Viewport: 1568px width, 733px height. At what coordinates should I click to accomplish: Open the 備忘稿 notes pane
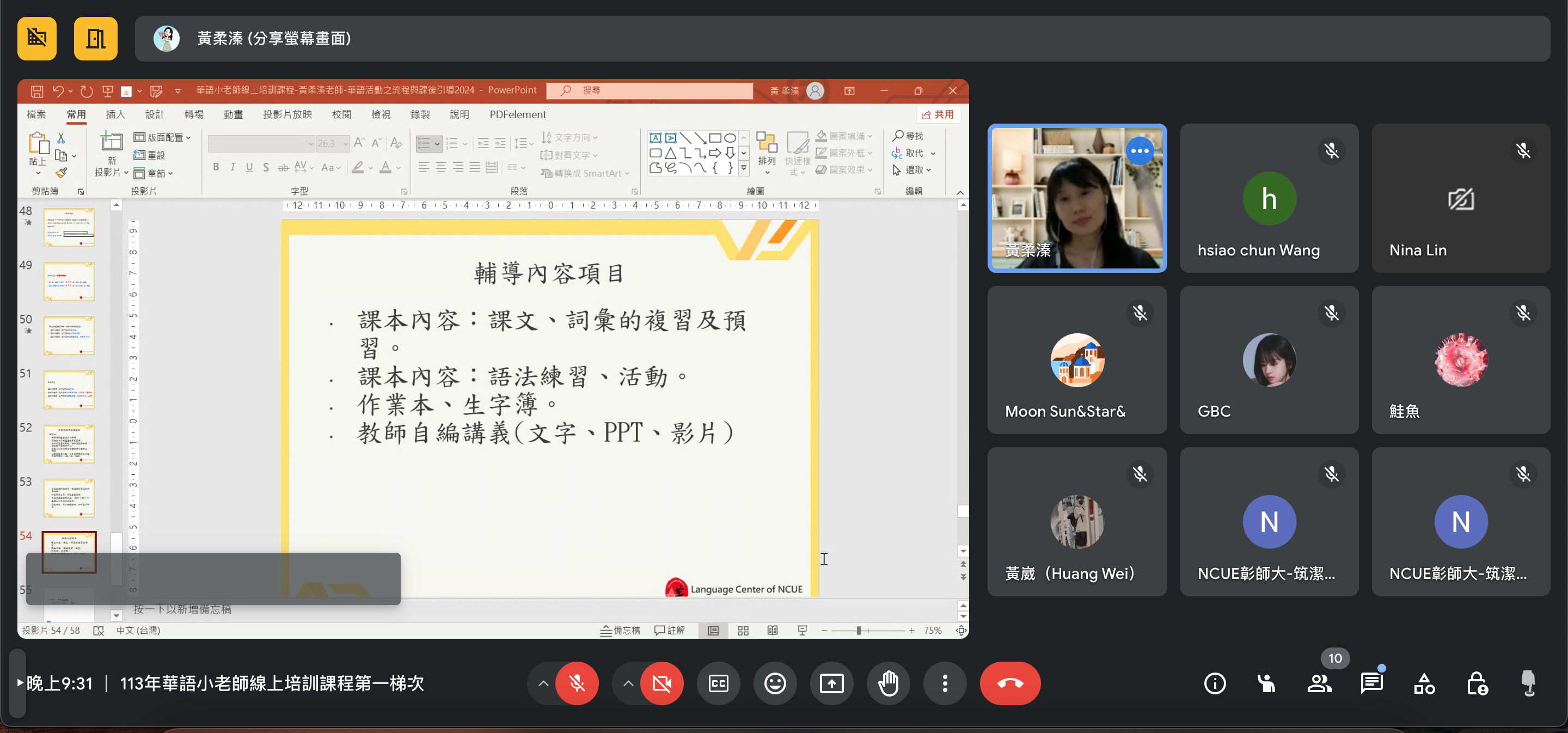621,631
